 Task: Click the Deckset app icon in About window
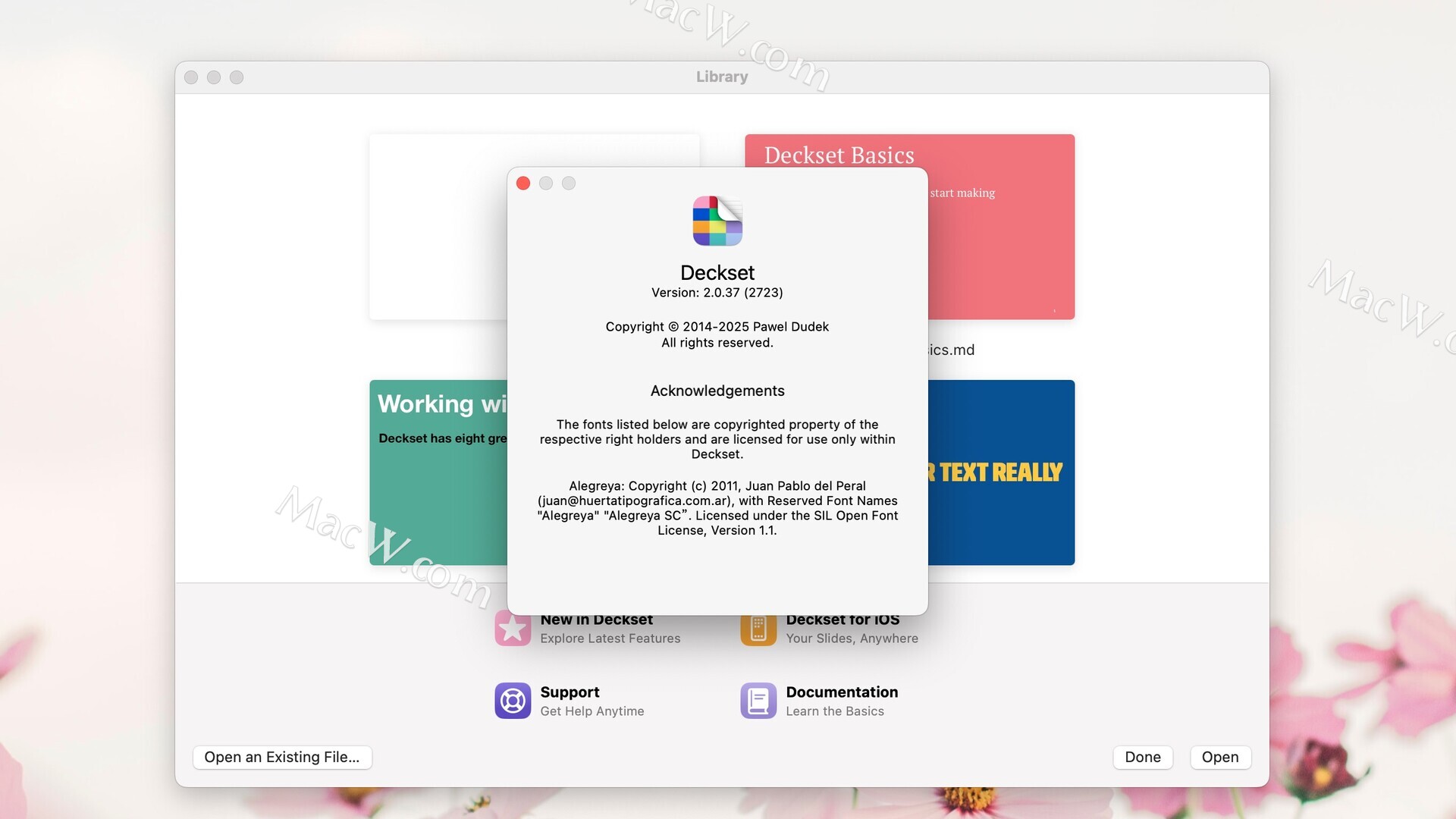tap(717, 221)
